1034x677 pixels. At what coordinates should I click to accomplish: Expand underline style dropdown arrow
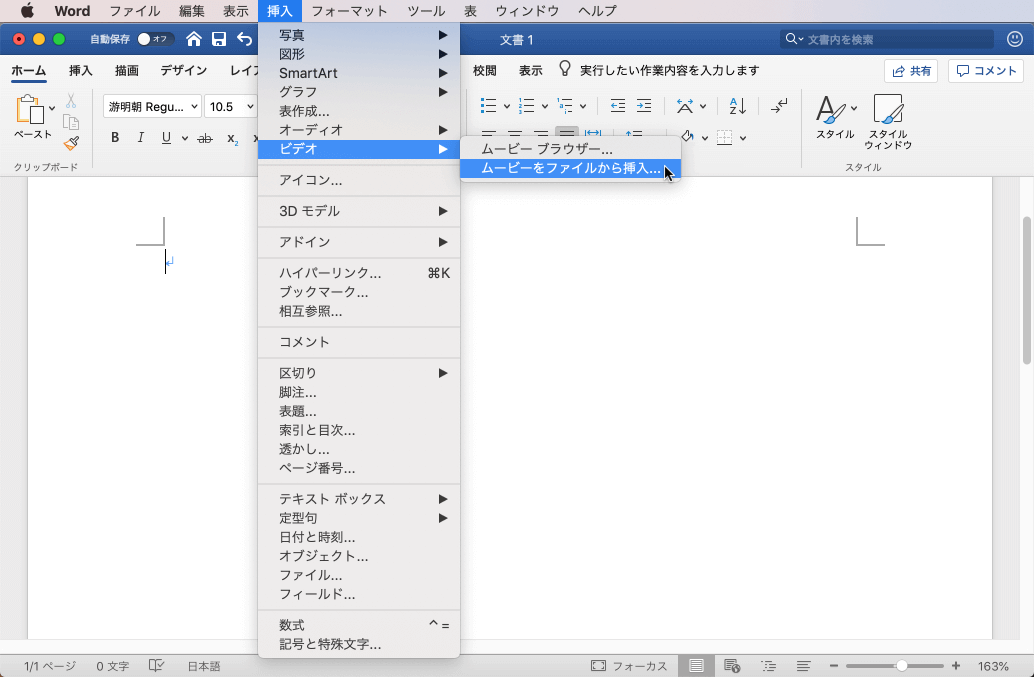(x=185, y=138)
